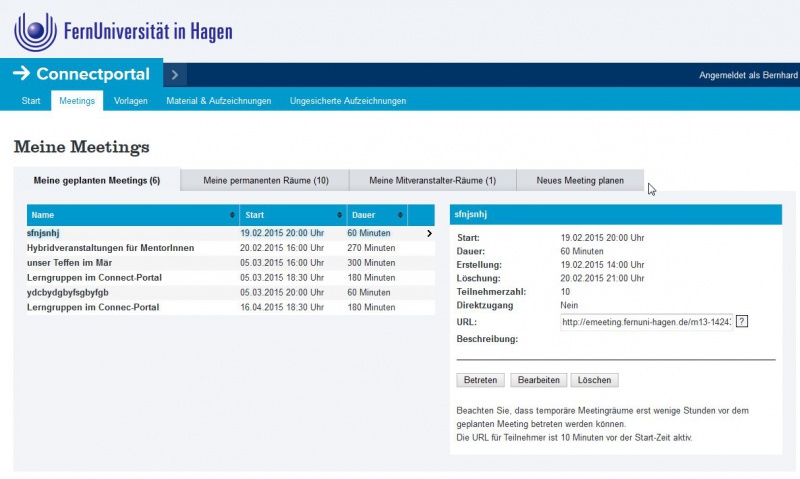Click the meeting URL input field
800x479 pixels.
(646, 322)
